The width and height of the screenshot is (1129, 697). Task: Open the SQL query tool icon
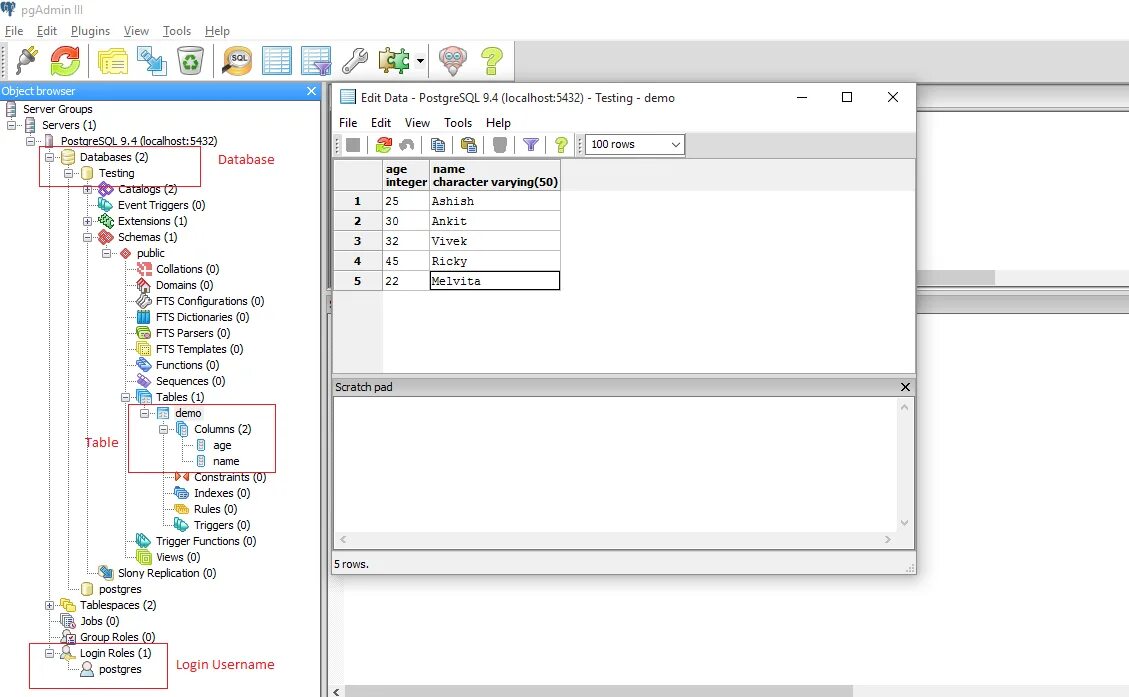point(237,61)
